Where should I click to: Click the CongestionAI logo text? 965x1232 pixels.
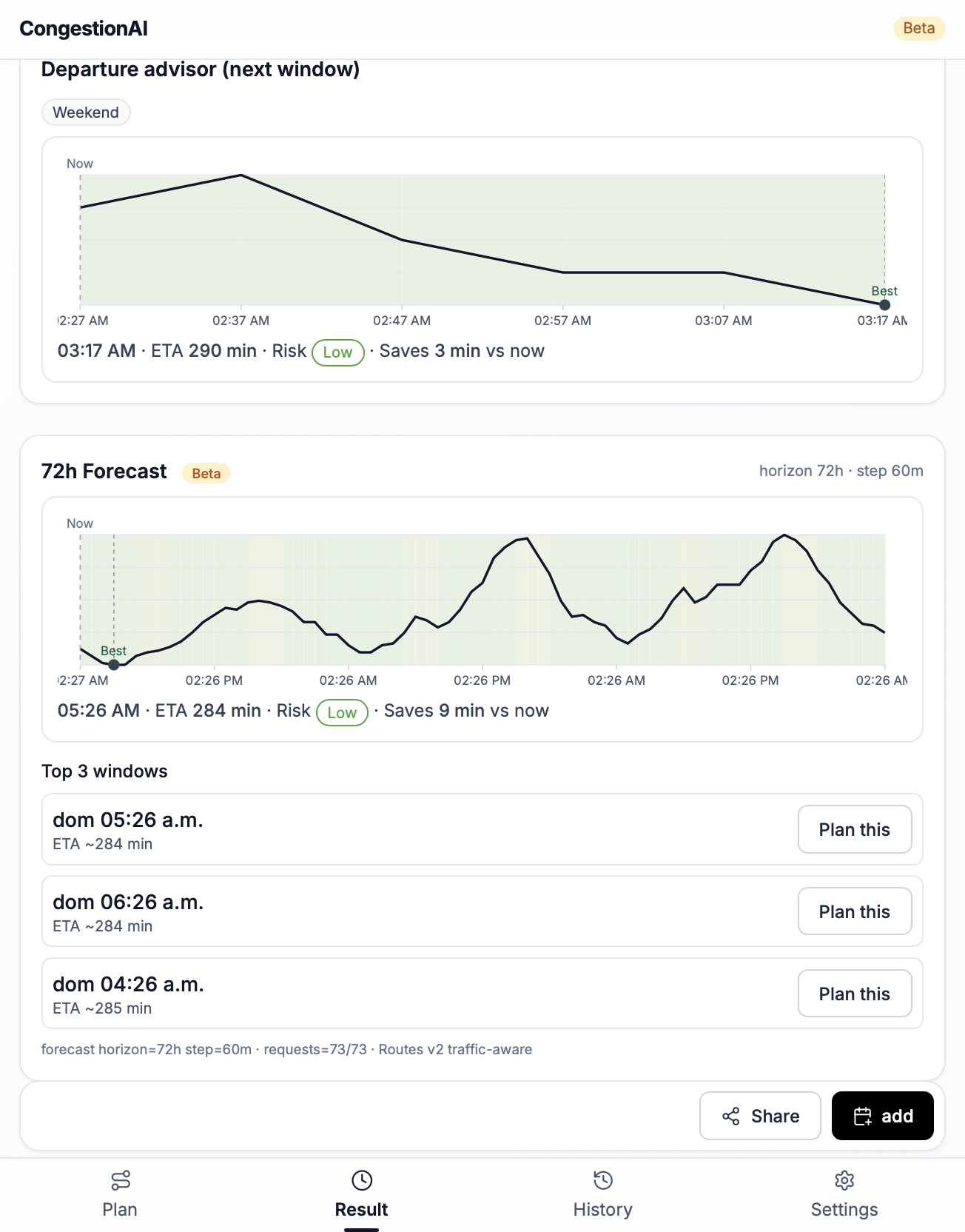pyautogui.click(x=84, y=29)
